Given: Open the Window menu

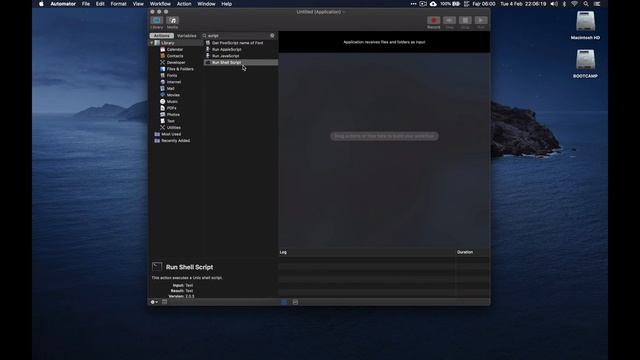Looking at the screenshot, I should click(206, 4).
